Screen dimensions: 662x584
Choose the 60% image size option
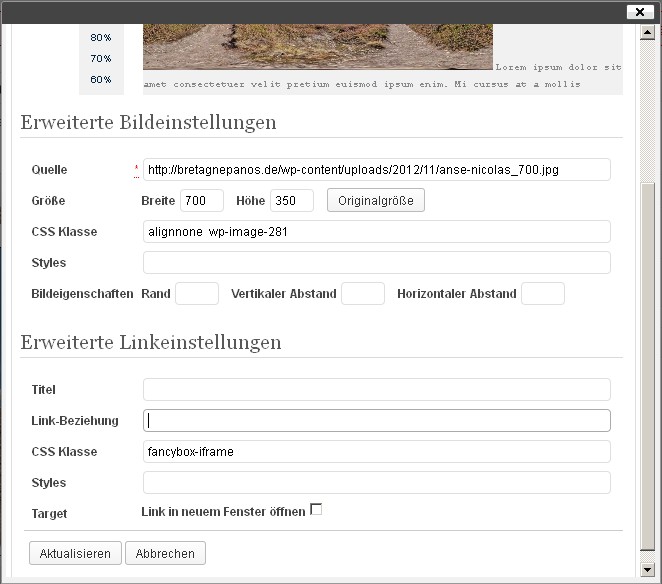click(x=101, y=80)
